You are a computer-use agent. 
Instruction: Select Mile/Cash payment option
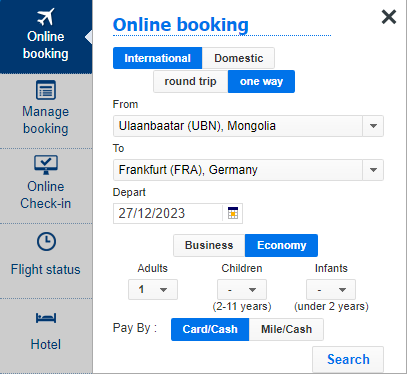[x=286, y=329]
